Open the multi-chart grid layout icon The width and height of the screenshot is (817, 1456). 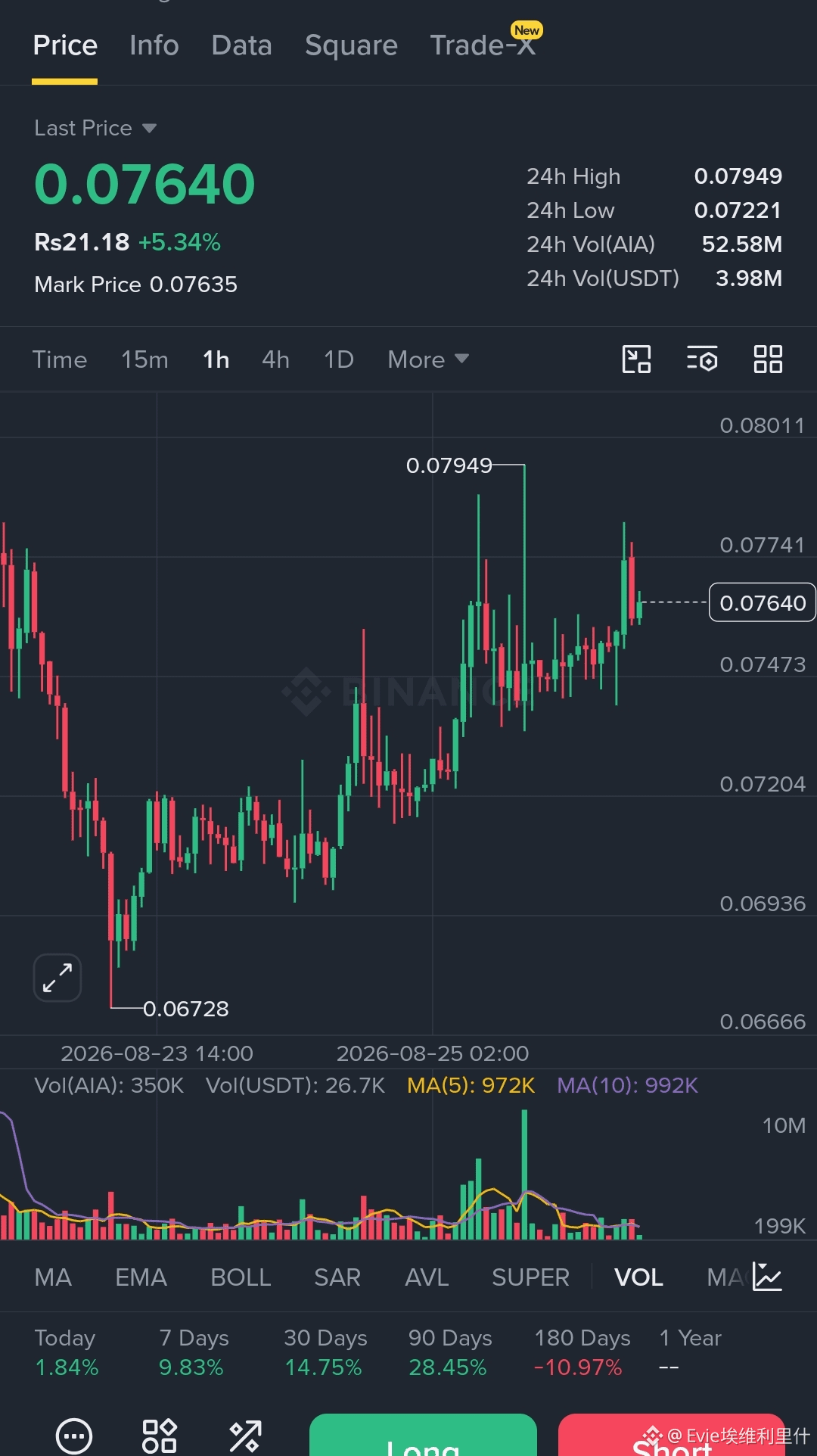click(768, 359)
